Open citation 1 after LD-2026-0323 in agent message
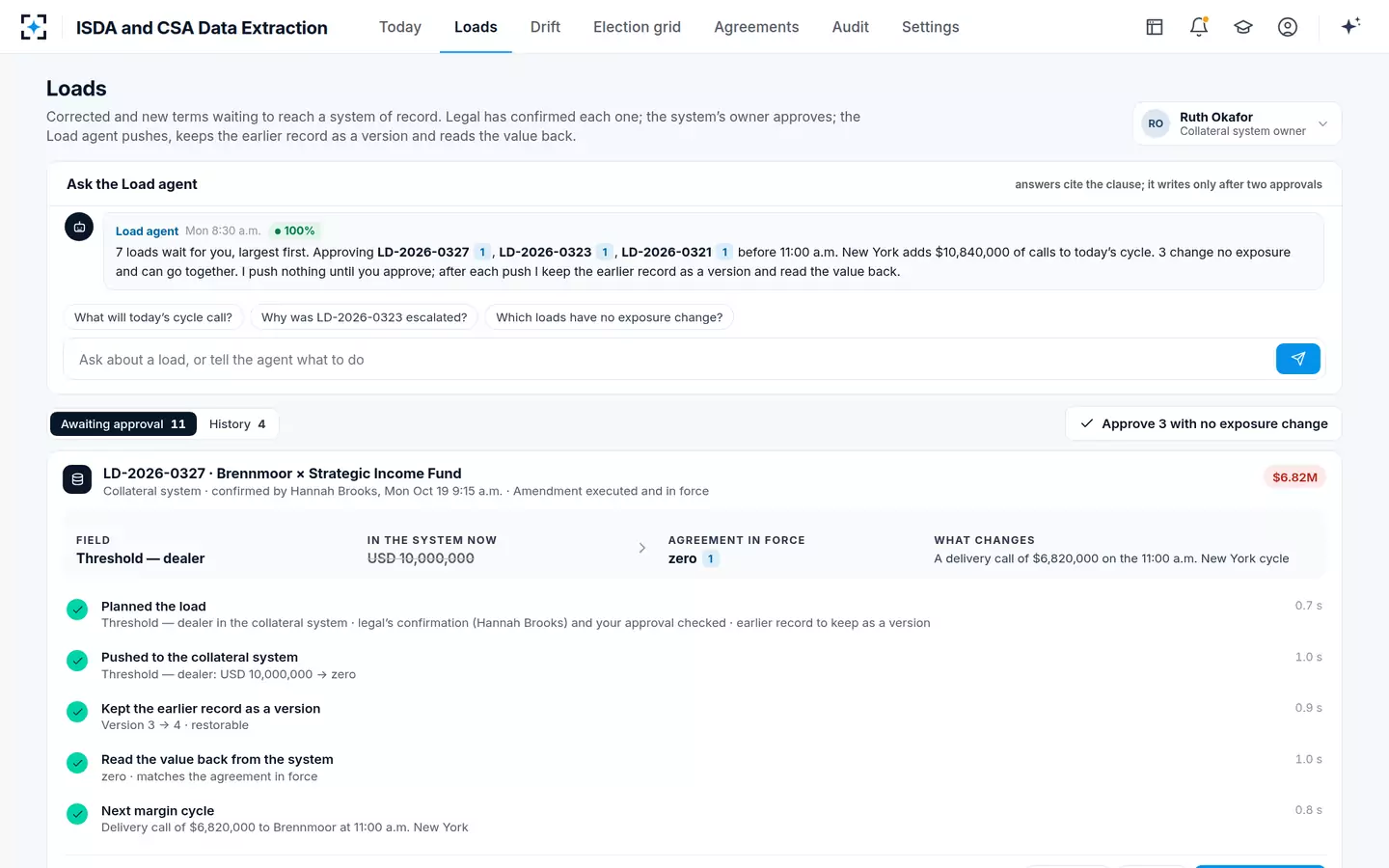 coord(605,252)
